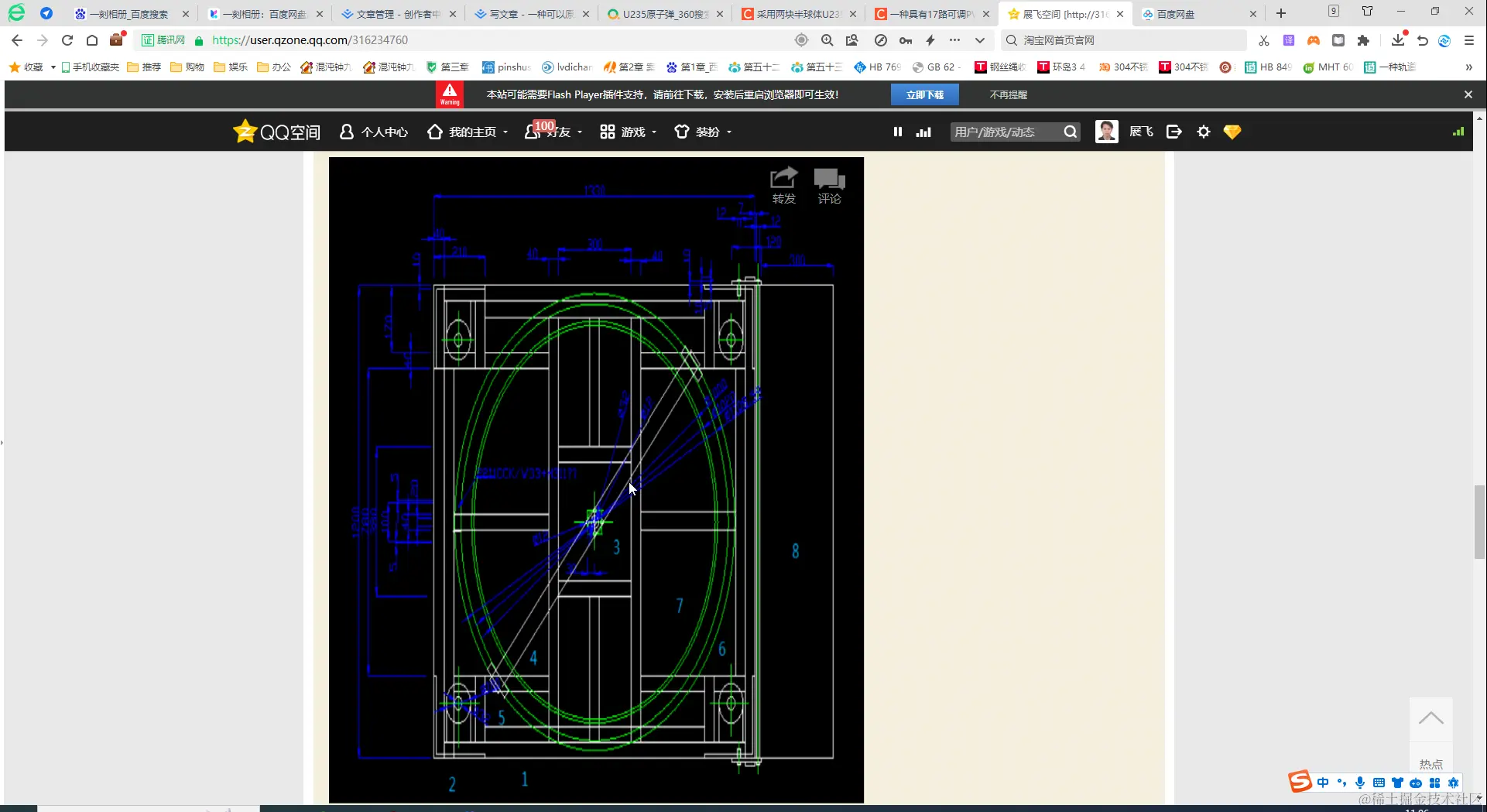Click the 立即下载 Flash button
Screen dimensions: 1487x812
pyautogui.click(x=925, y=94)
